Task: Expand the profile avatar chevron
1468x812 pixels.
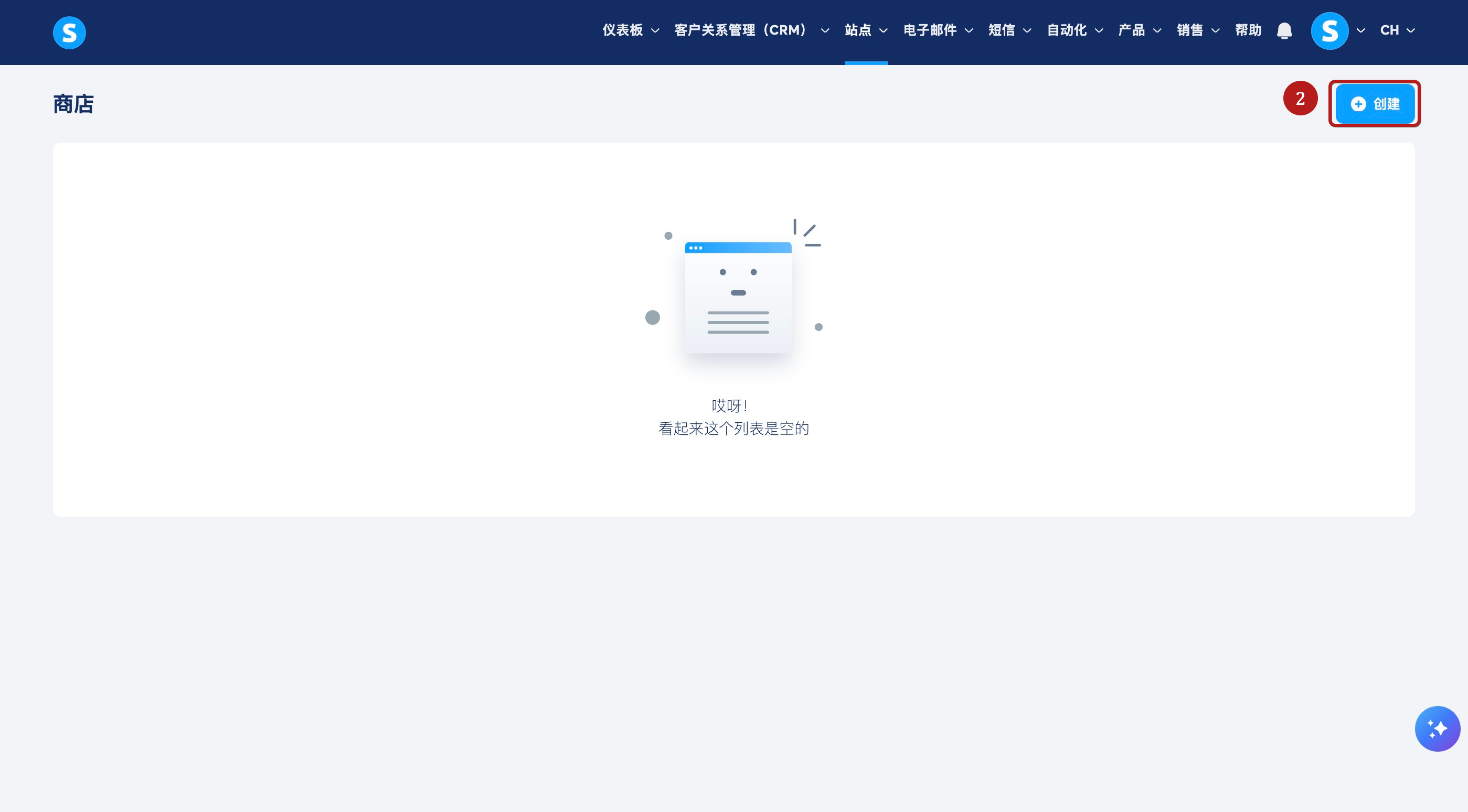Action: 1361,31
